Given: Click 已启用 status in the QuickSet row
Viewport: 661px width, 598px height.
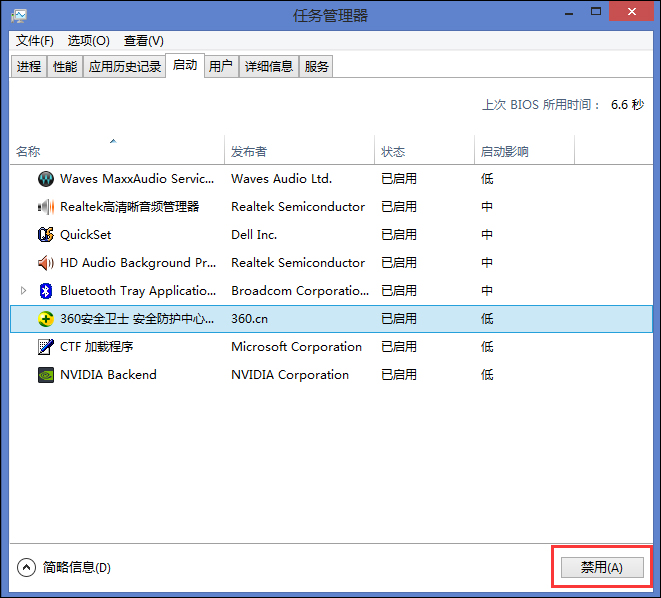Looking at the screenshot, I should pyautogui.click(x=399, y=235).
